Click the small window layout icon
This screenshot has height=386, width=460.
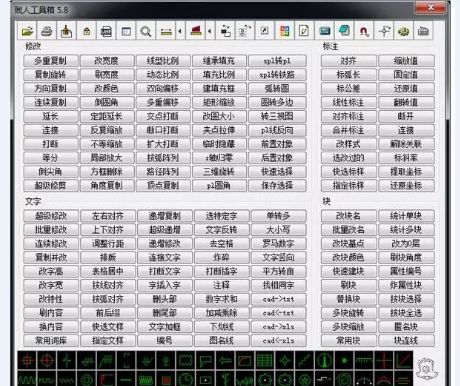point(126,31)
